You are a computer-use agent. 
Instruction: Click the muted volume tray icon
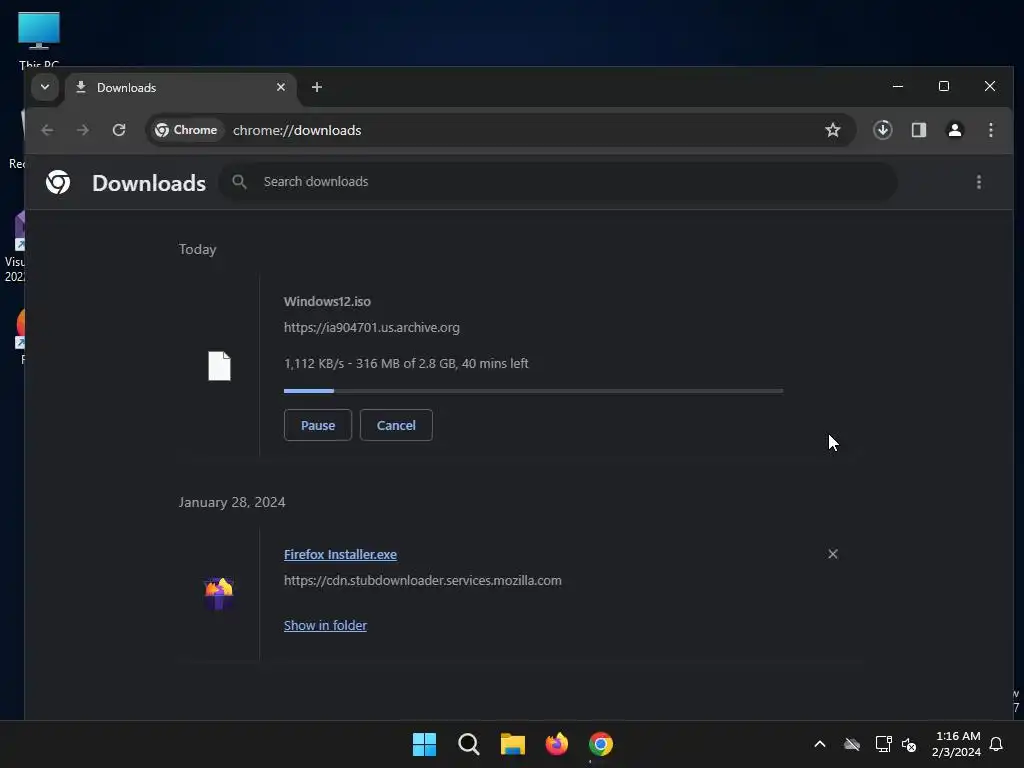[908, 744]
